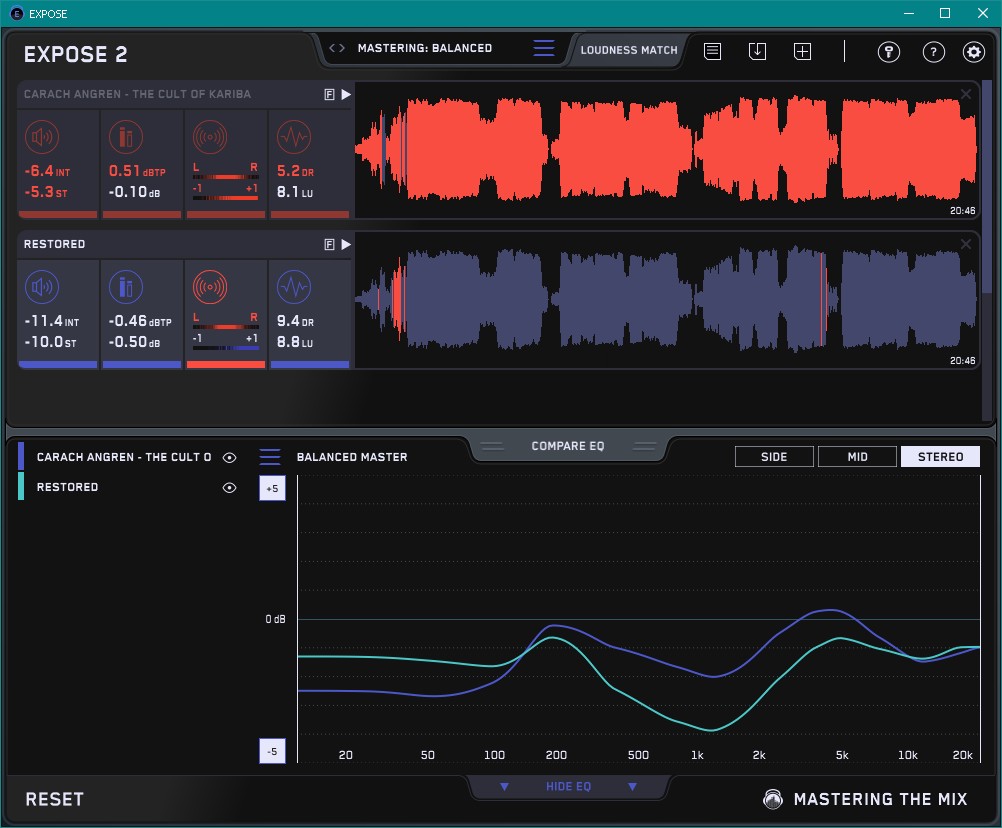Click the export download icon in top toolbar
Screen dimensions: 1002x828
pos(757,51)
